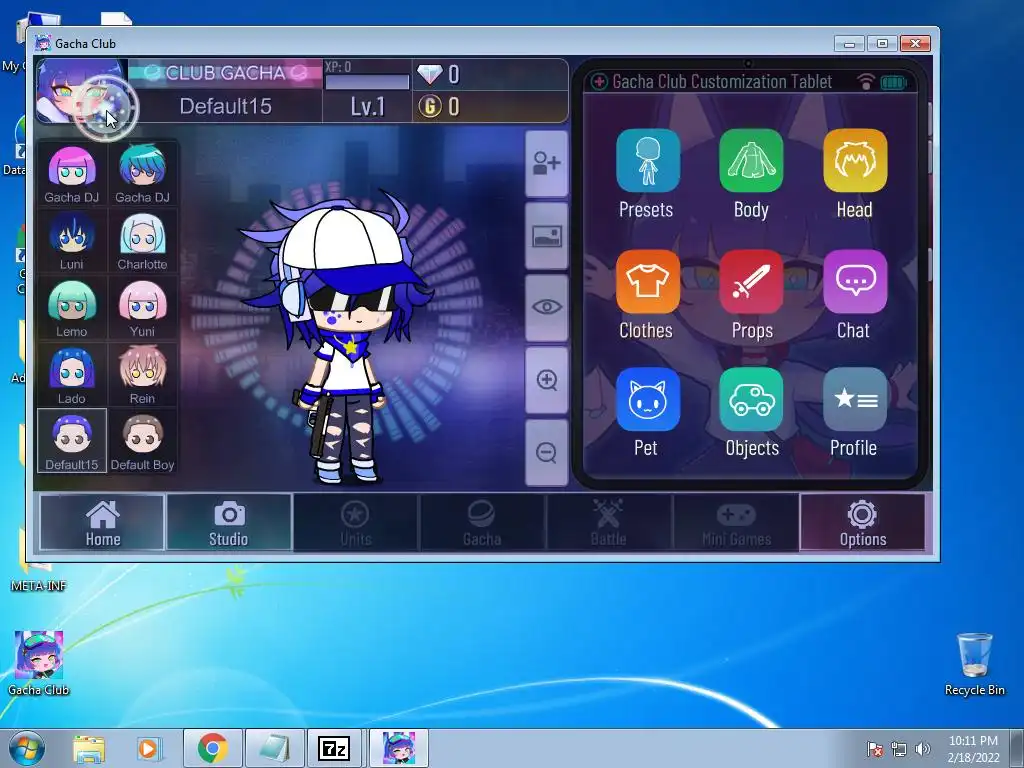Open the Recycle Bin on desktop
The image size is (1024, 768).
pos(974,664)
